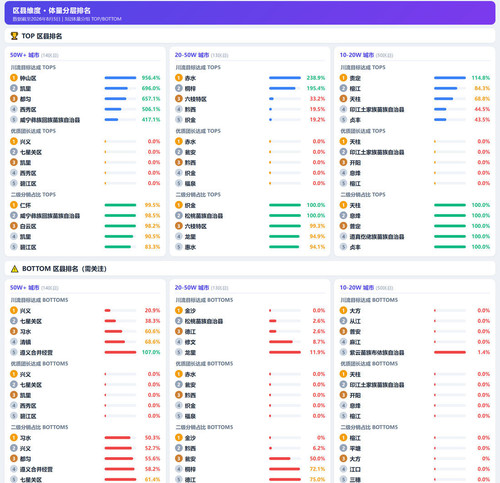500x483 pixels.
Task: Click the 6.2% value
Action: click(x=319, y=448)
